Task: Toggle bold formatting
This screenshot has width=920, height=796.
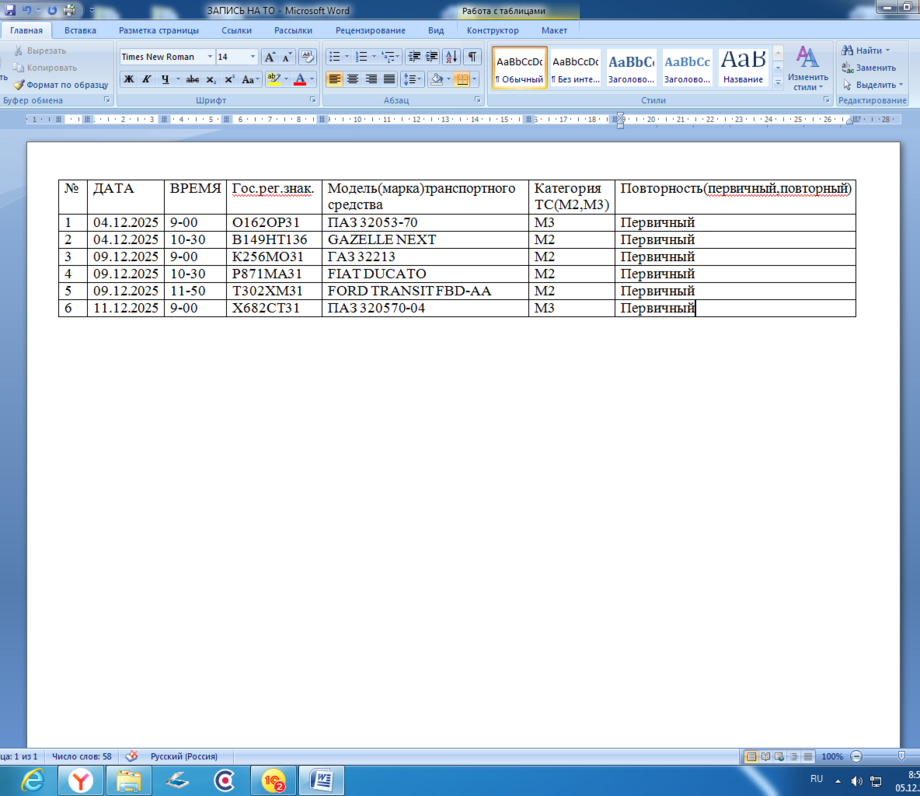Action: [x=128, y=79]
